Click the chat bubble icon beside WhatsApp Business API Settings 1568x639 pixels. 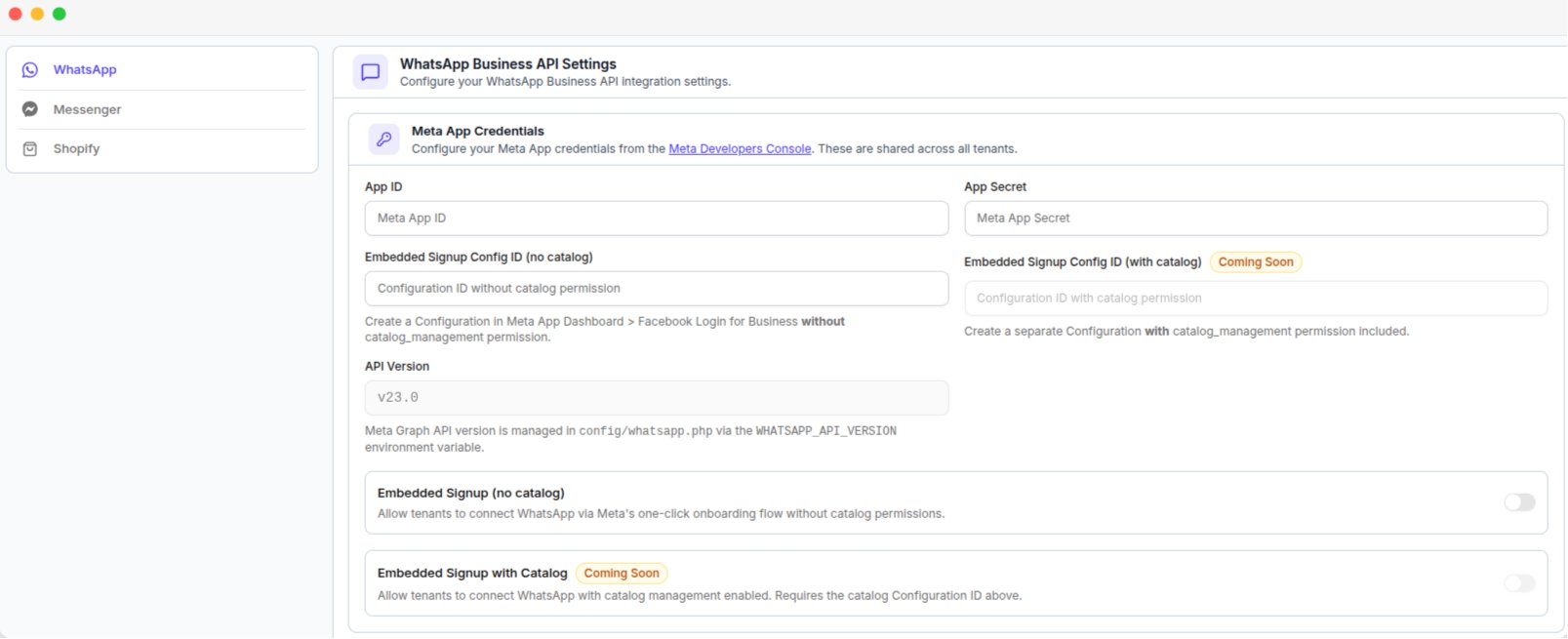[371, 72]
